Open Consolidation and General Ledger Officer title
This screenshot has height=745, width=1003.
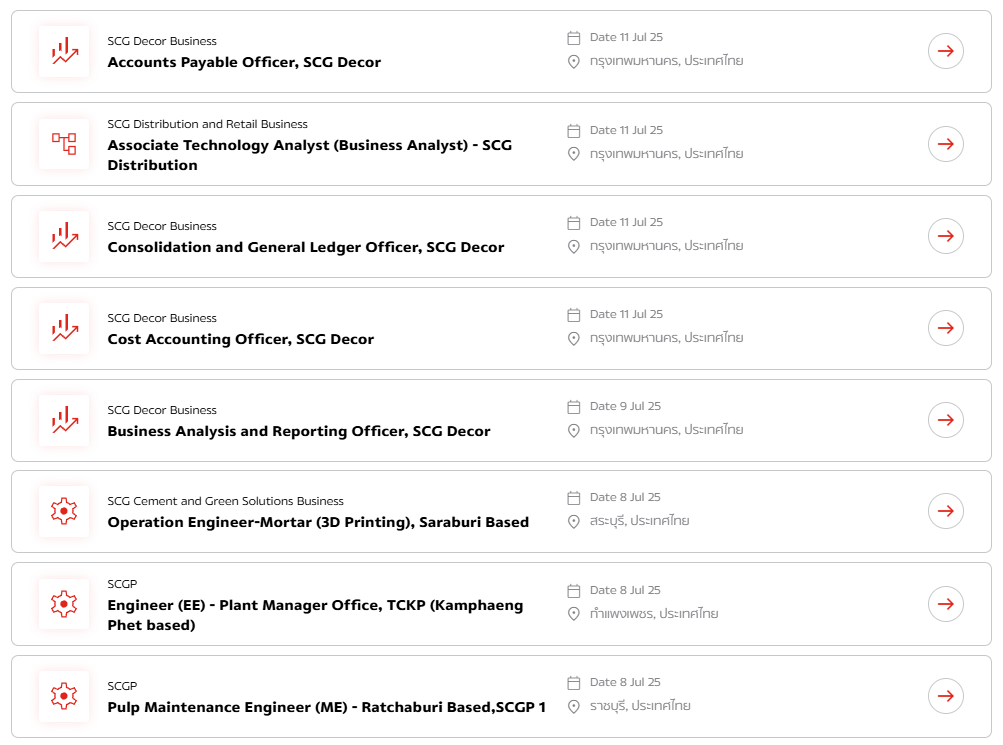306,247
